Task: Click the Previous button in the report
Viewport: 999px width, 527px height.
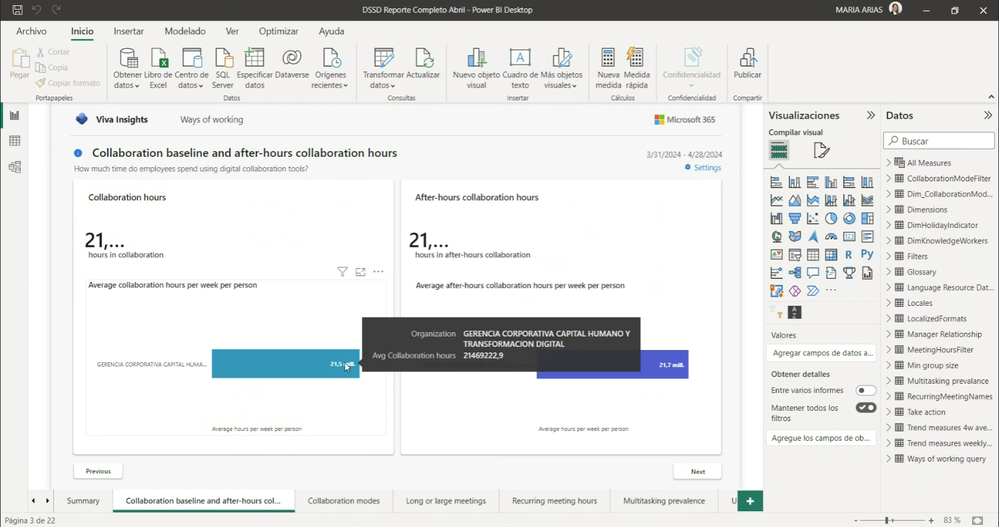Action: (x=98, y=472)
